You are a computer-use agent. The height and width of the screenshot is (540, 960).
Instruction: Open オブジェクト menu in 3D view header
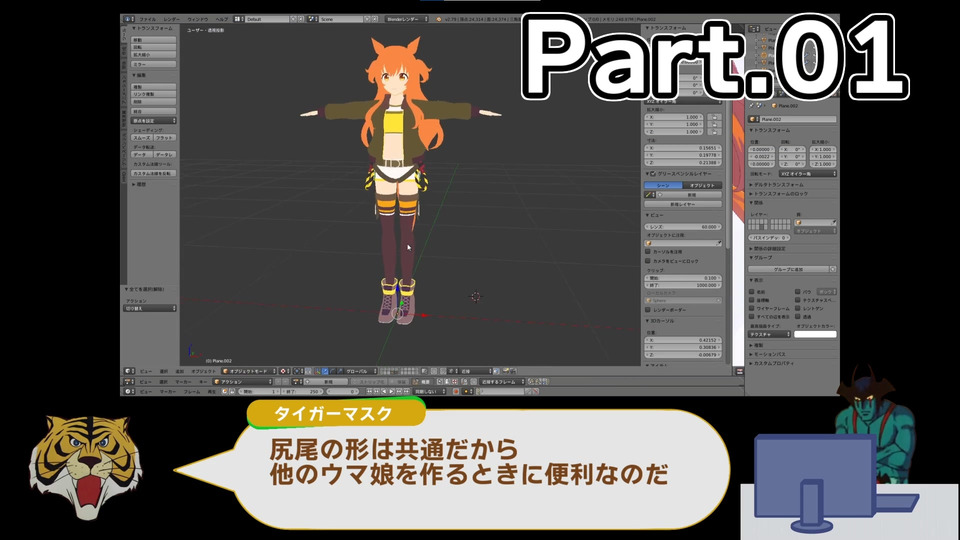point(203,371)
